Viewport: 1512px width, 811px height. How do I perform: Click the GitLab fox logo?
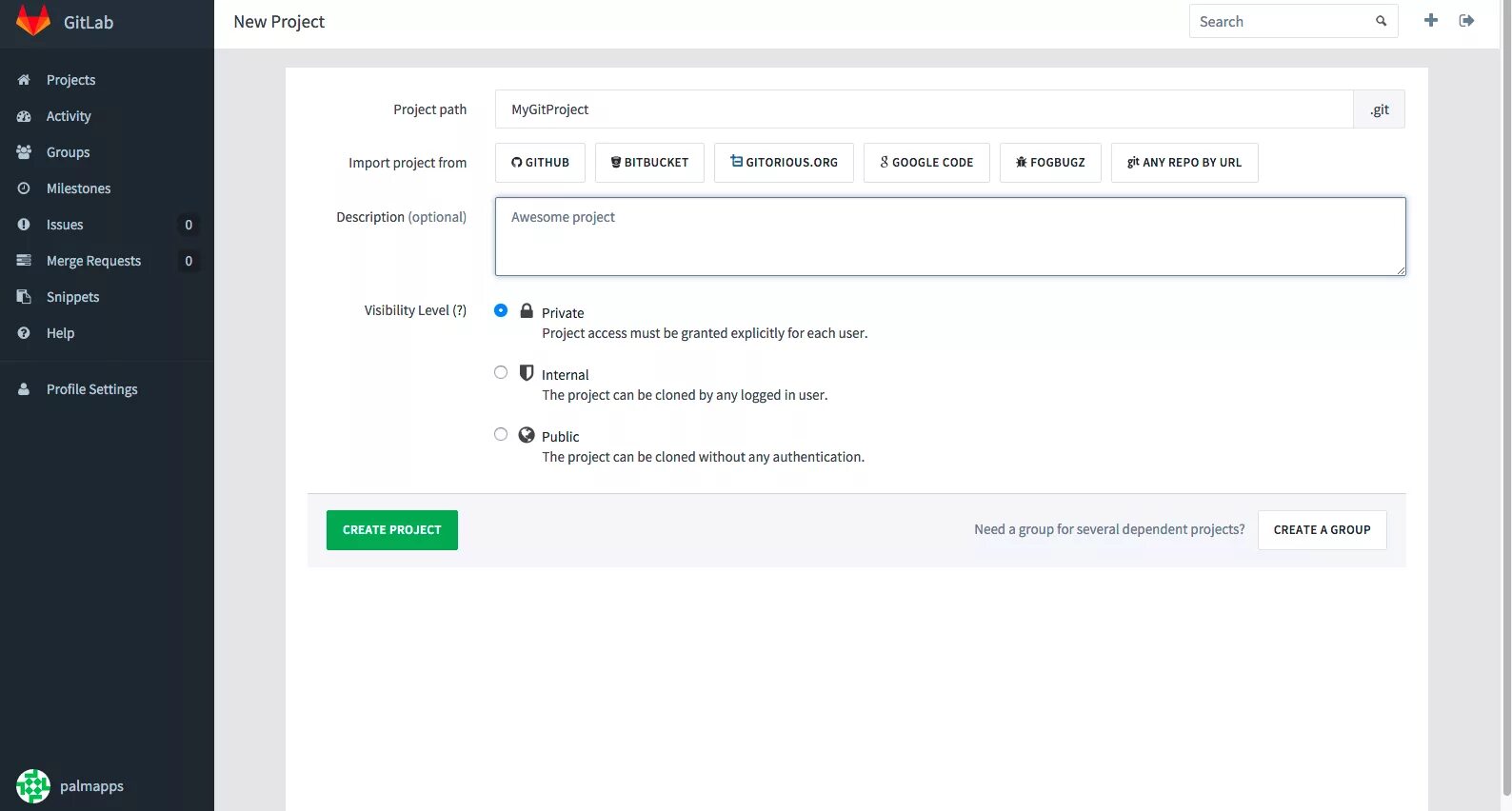[33, 21]
